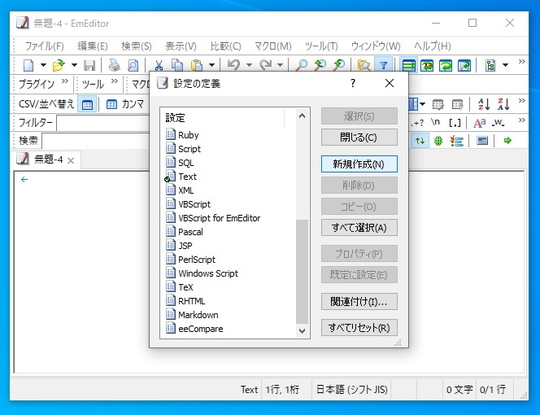Click the settings list scroll up arrow

coord(302,116)
